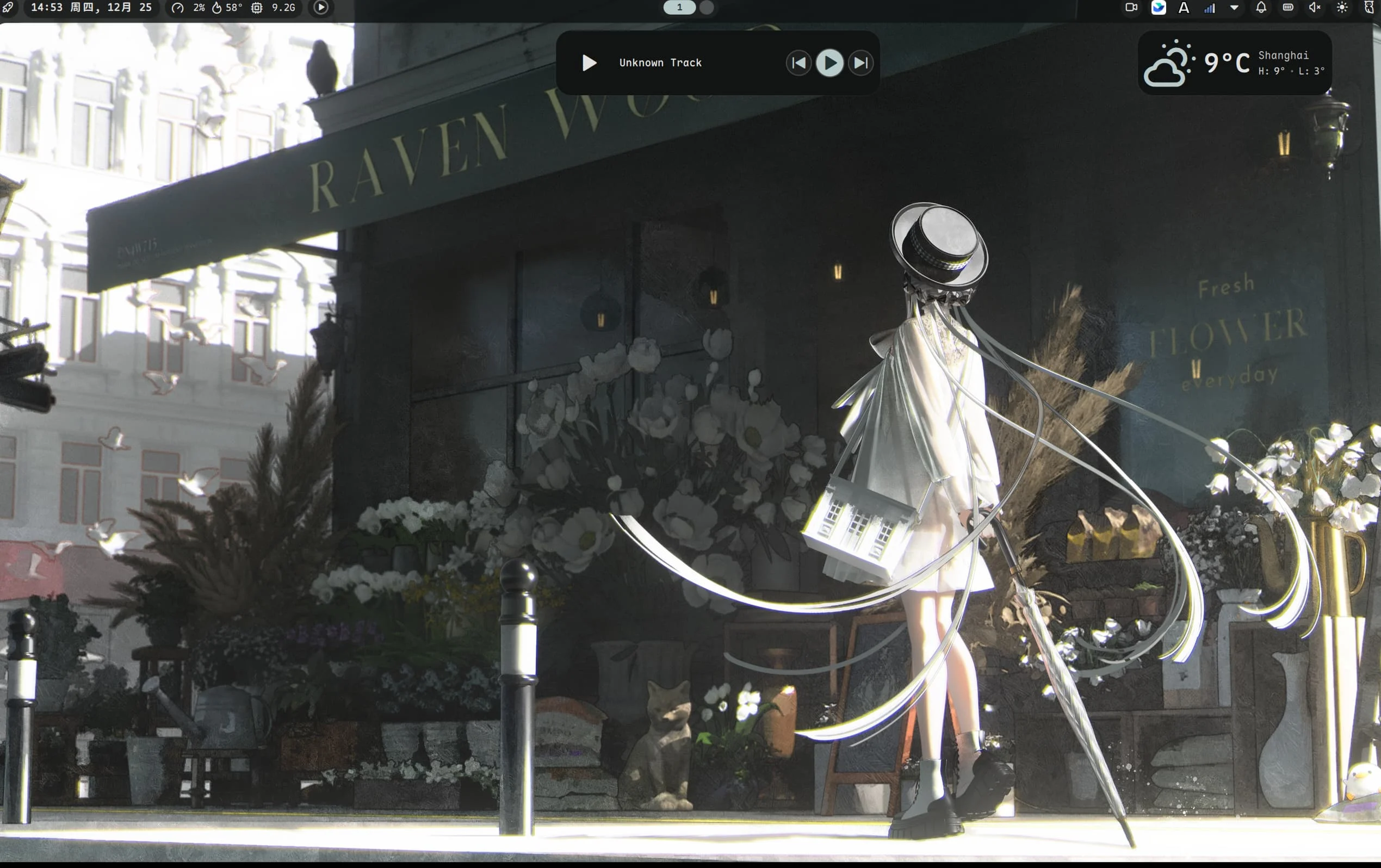Open the network signal bars indicator

[1210, 8]
